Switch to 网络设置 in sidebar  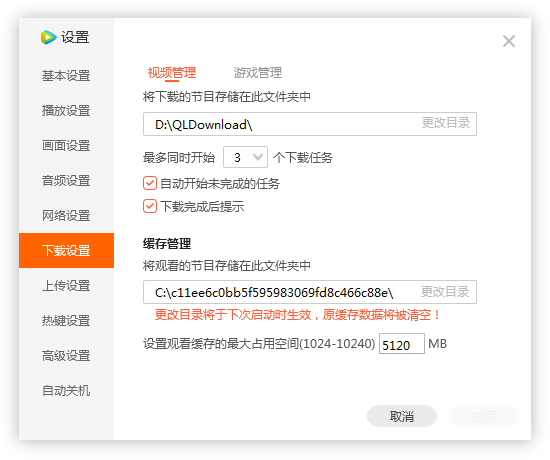(66, 215)
